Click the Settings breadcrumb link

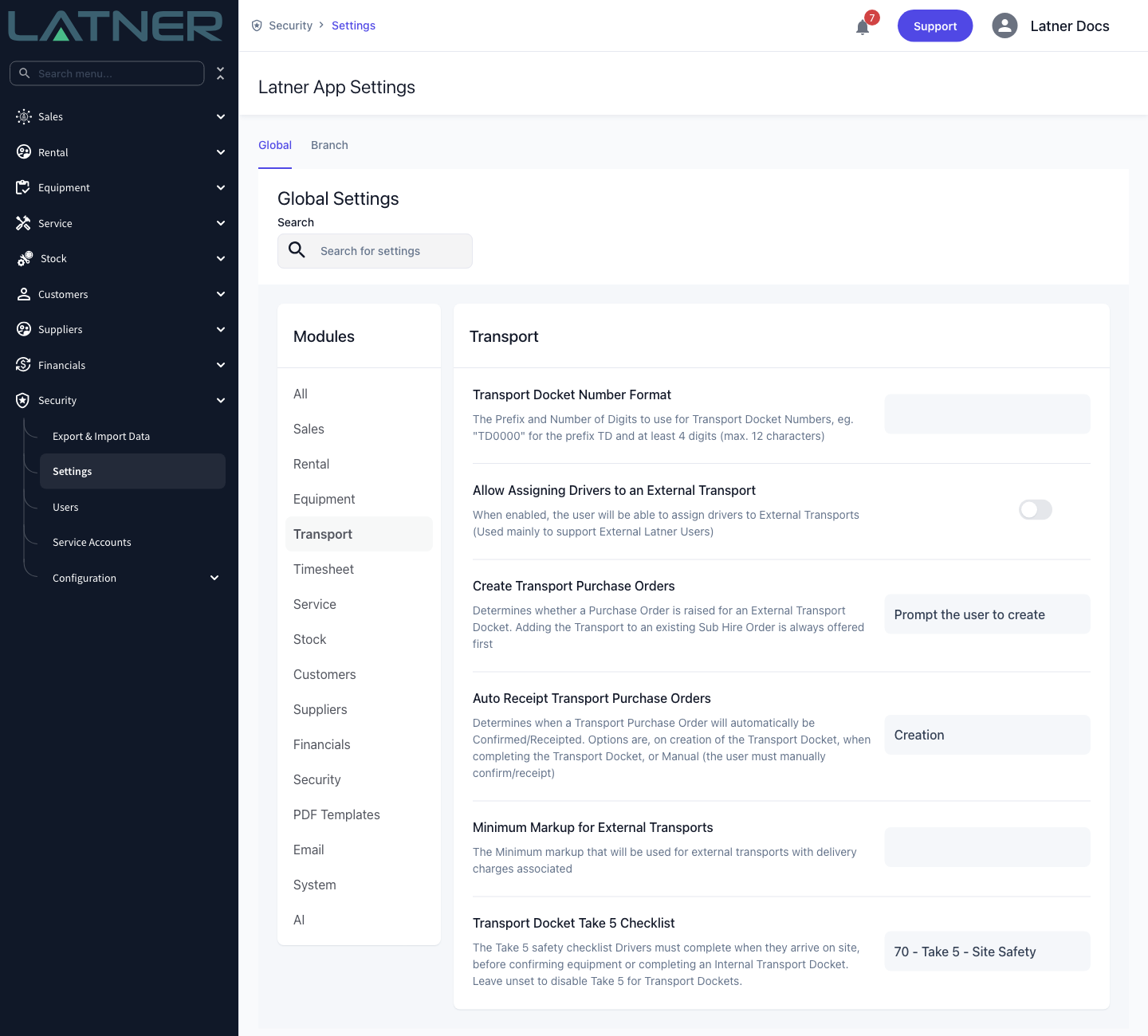click(x=353, y=26)
